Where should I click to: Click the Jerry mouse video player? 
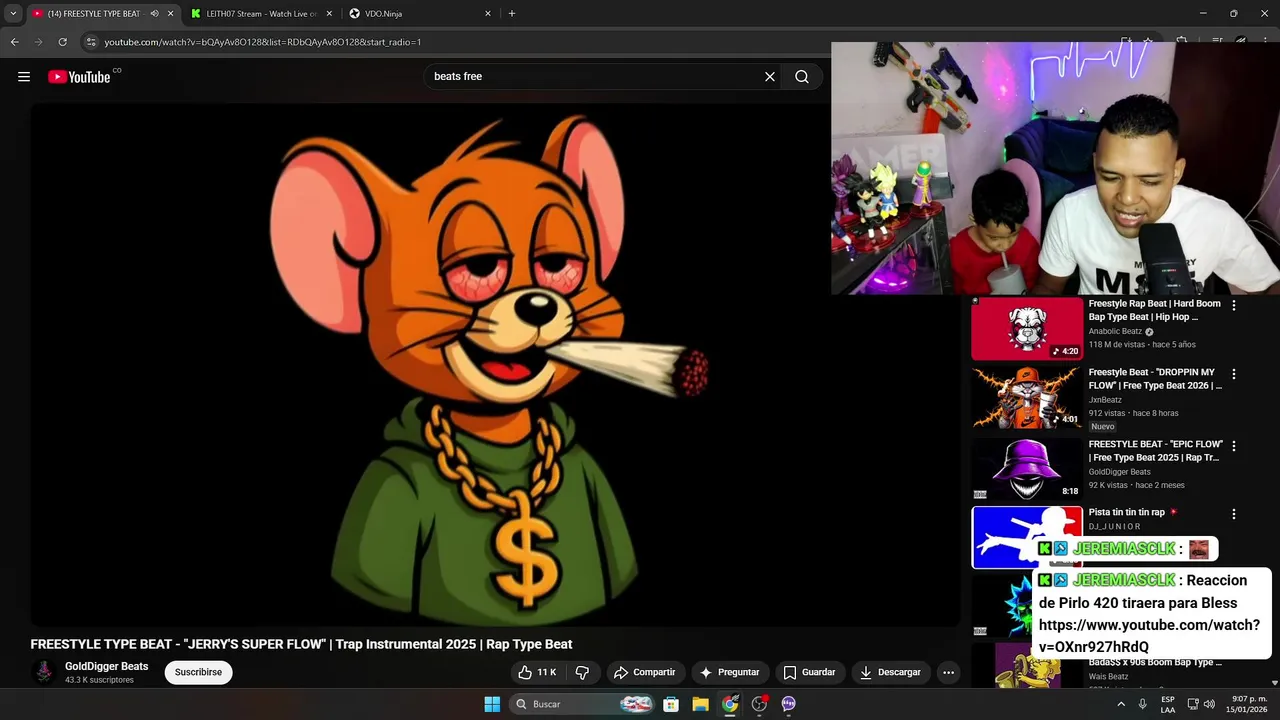click(495, 365)
